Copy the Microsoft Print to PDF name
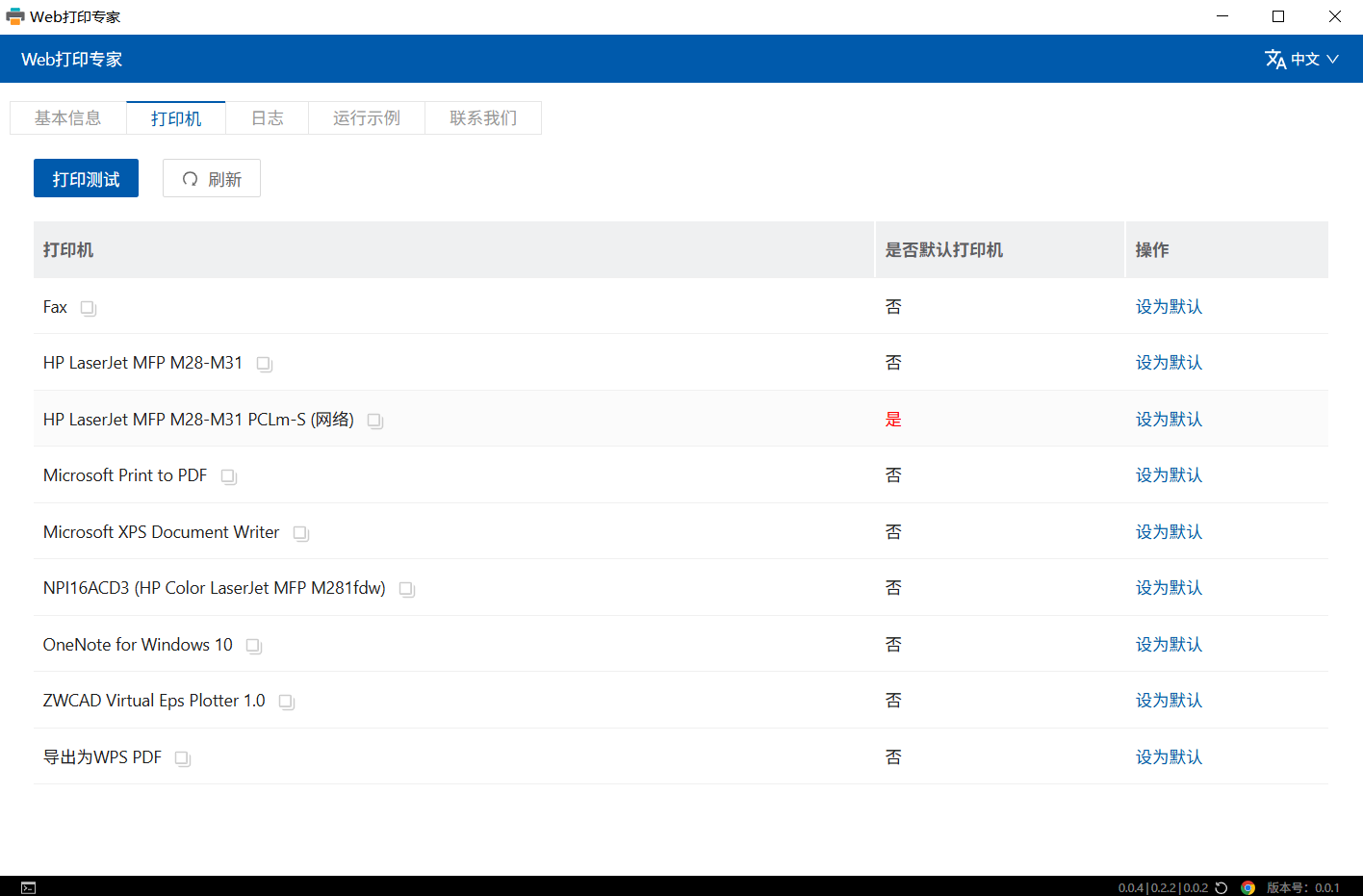Screen dimensions: 1363x896 228,476
